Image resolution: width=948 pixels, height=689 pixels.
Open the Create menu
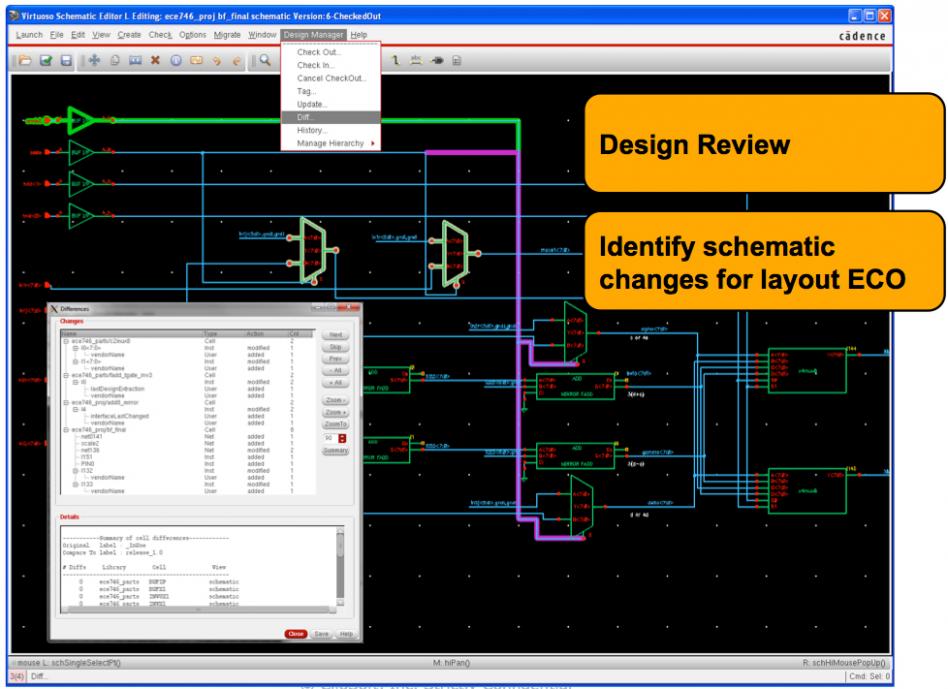coord(129,35)
